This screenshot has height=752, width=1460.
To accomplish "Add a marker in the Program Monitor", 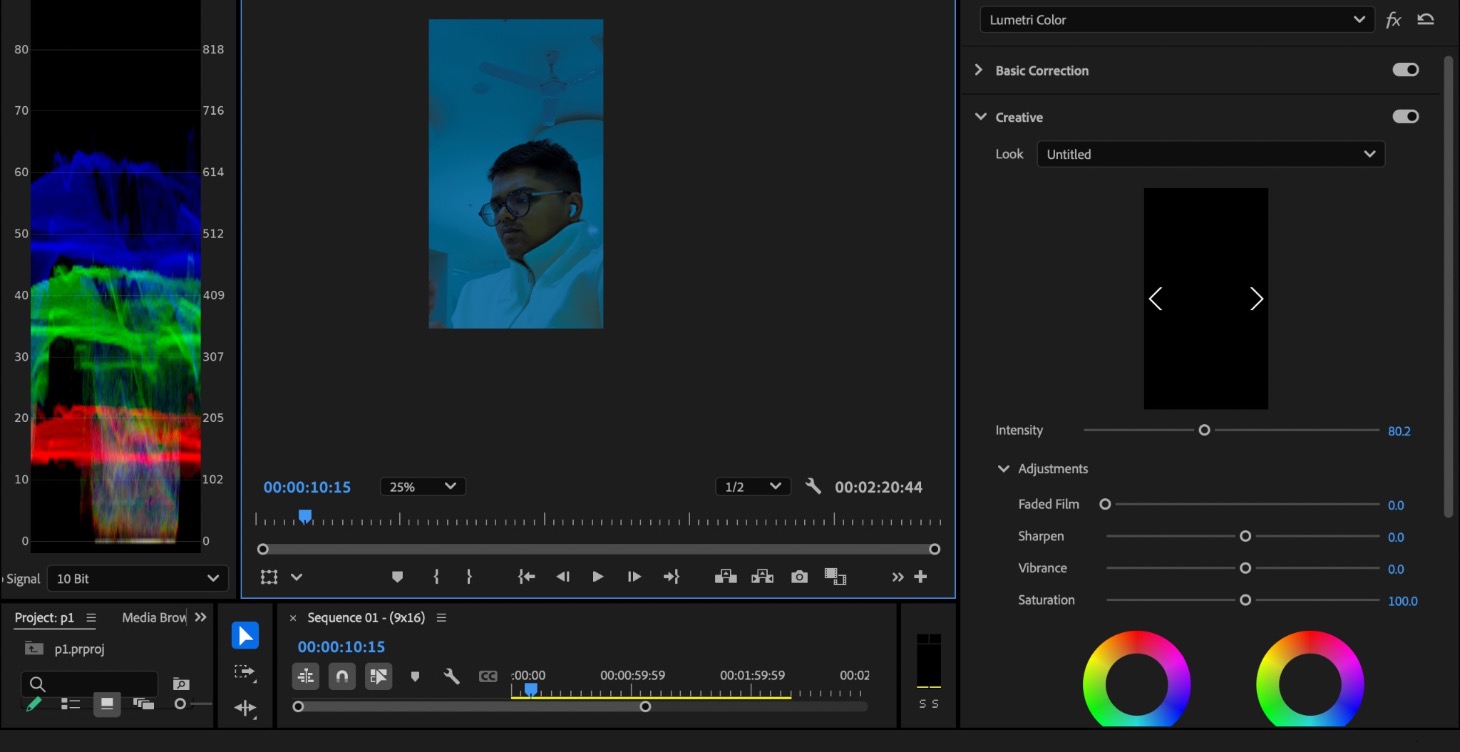I will tap(397, 577).
